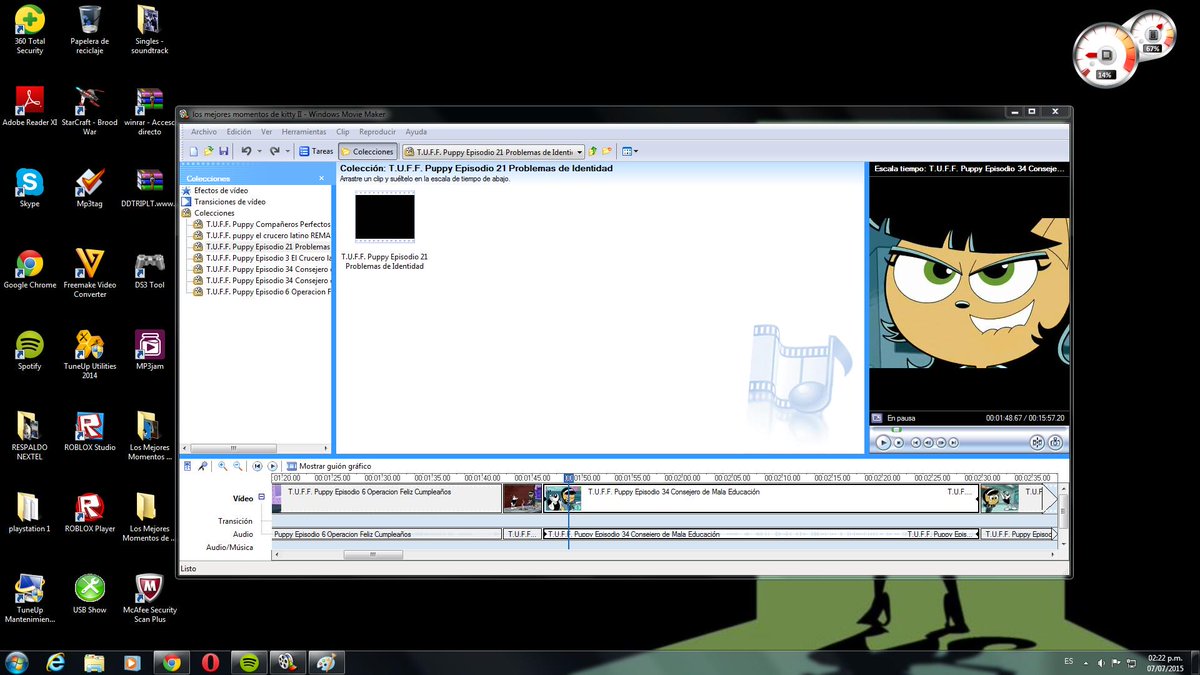Go up one collection level icon

(592, 151)
